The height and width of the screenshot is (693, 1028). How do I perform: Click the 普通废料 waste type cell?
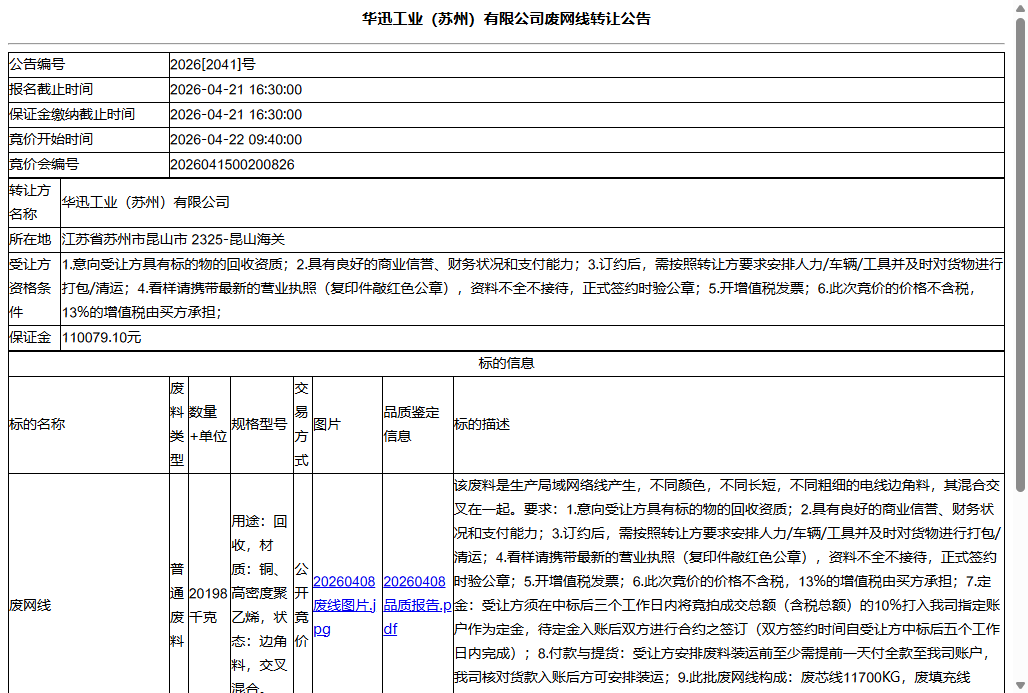coord(178,605)
